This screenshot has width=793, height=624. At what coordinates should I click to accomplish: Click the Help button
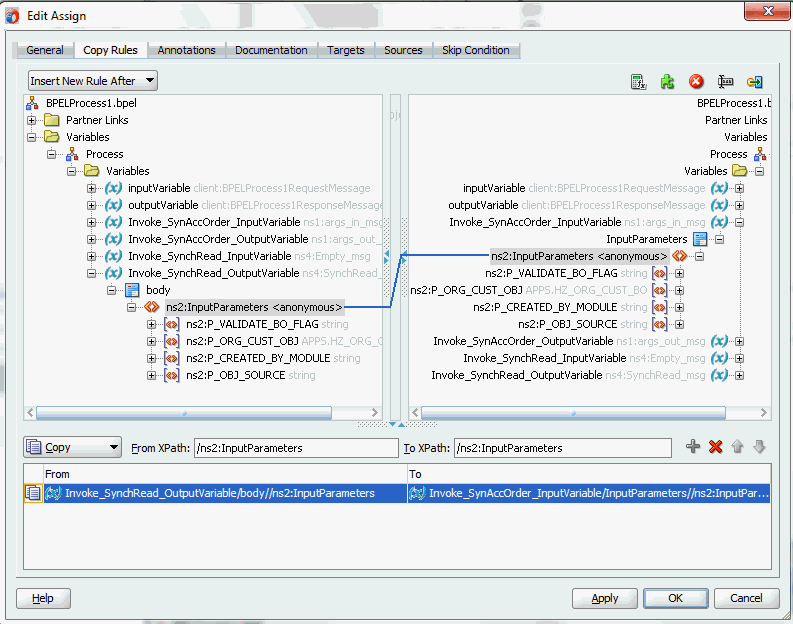point(43,598)
